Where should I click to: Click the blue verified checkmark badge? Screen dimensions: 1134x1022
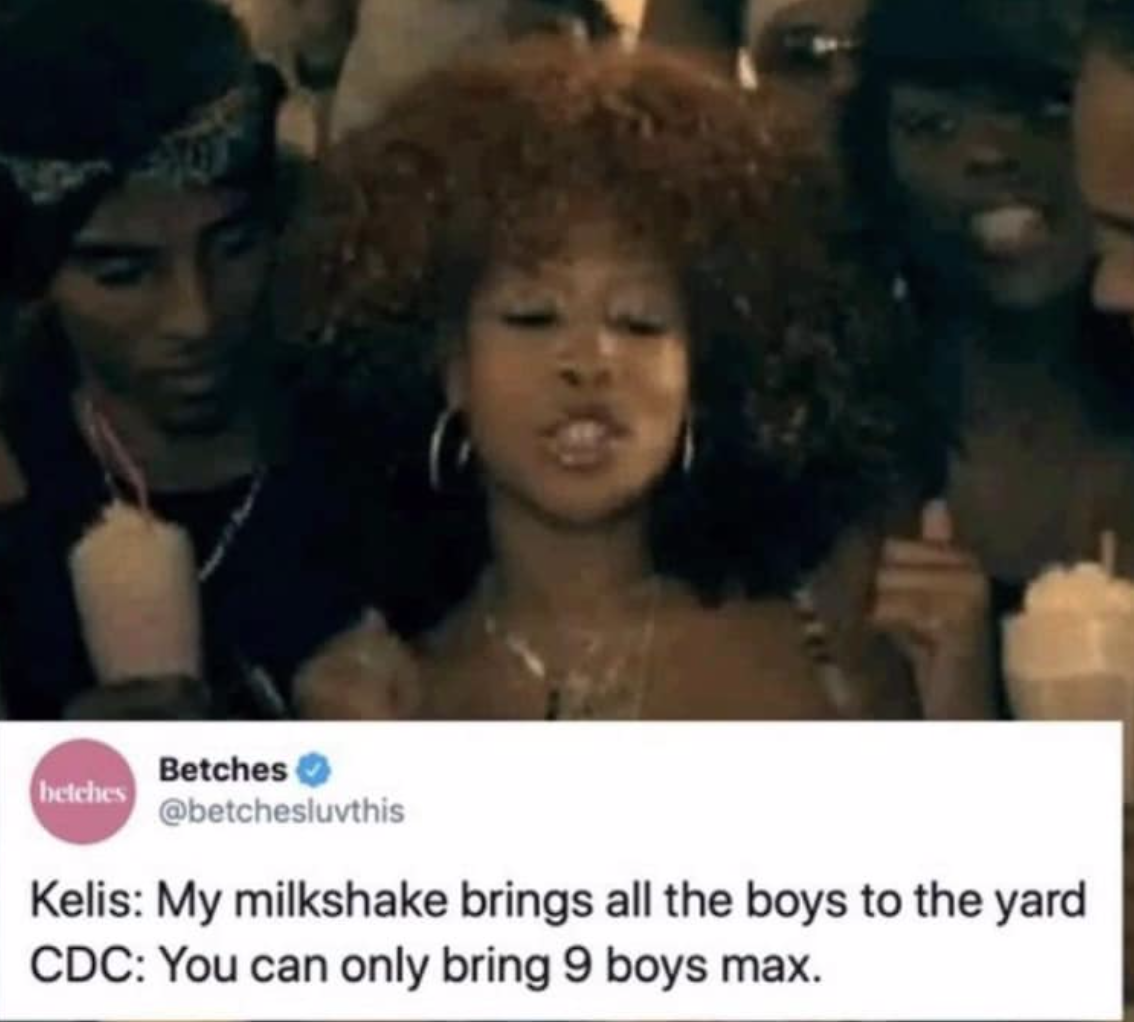[312, 771]
